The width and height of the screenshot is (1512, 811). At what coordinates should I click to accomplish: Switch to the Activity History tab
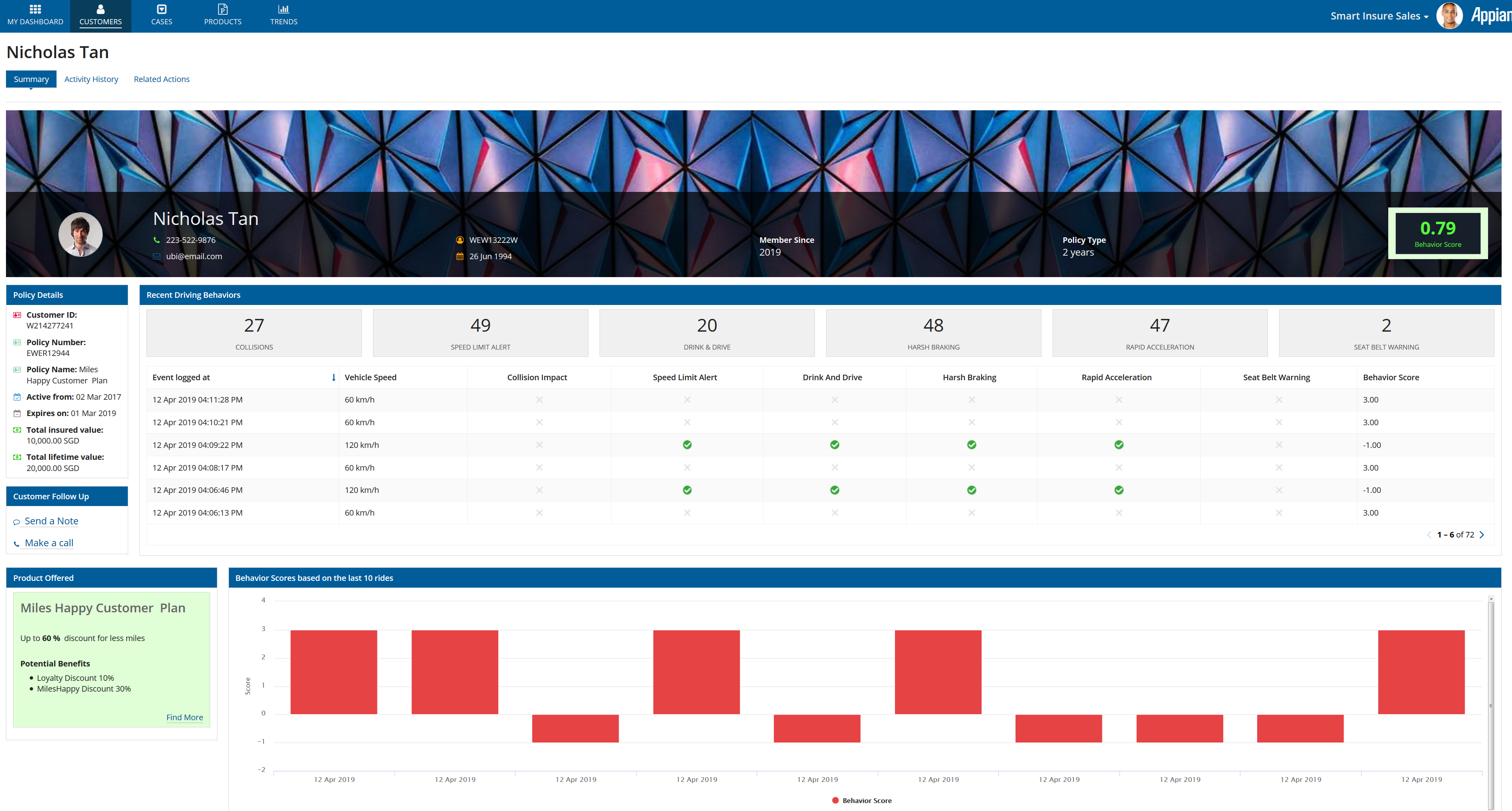click(x=91, y=79)
